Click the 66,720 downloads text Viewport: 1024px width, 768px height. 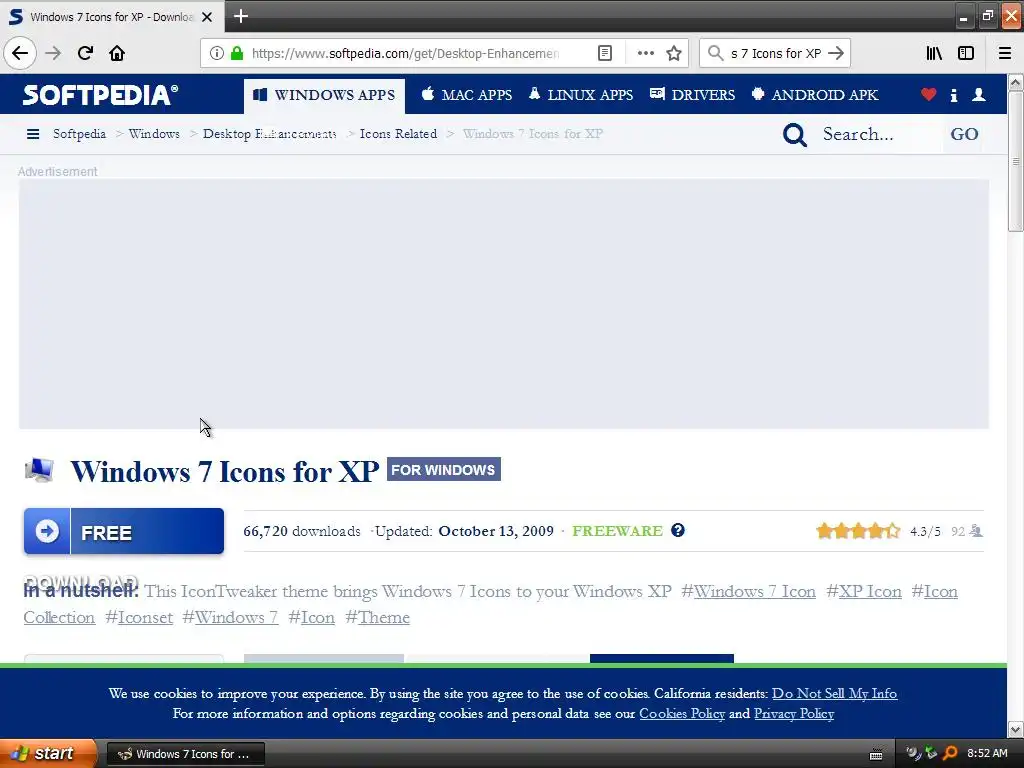coord(302,532)
